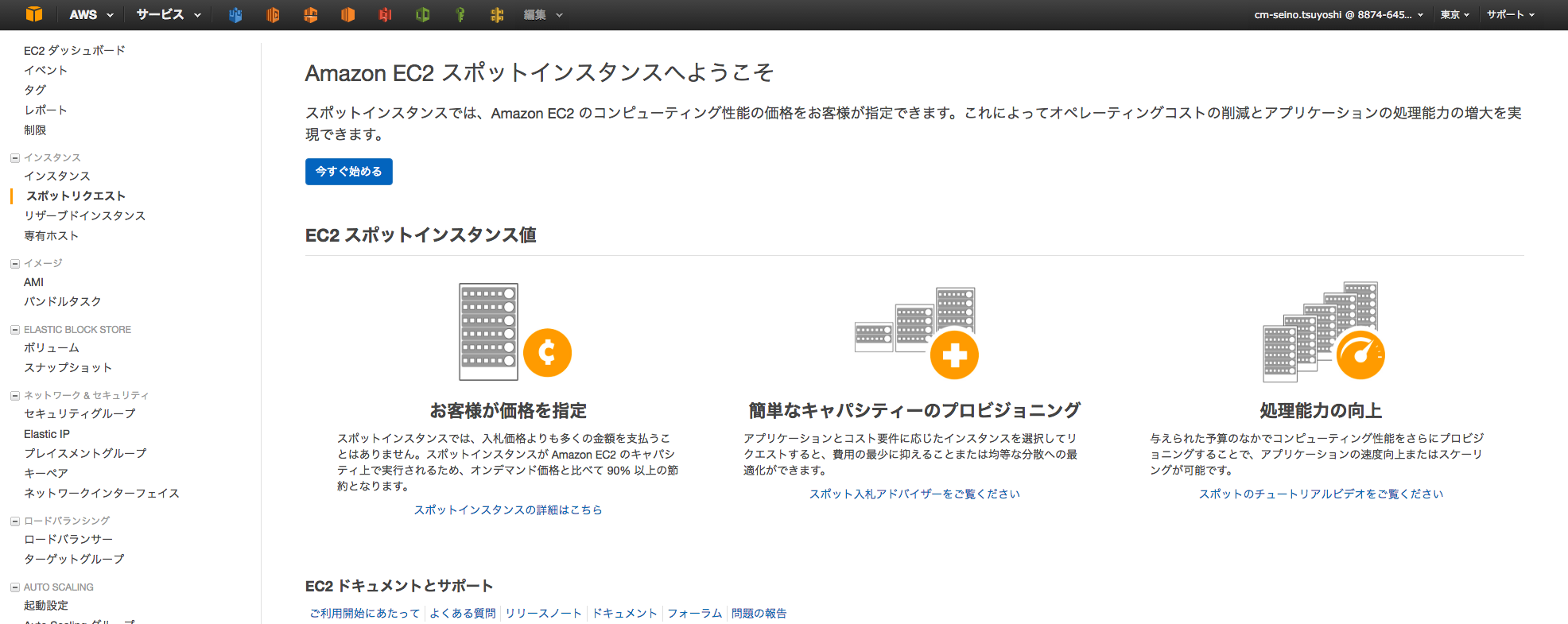
Task: Open the AWS dropdown menu
Action: (x=91, y=14)
